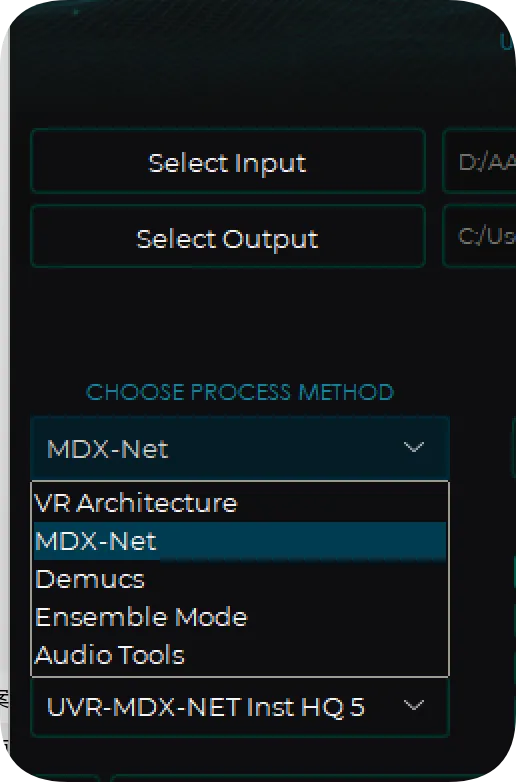Click the MDX-Net process method combo box field
This screenshot has width=516, height=782.
240,448
